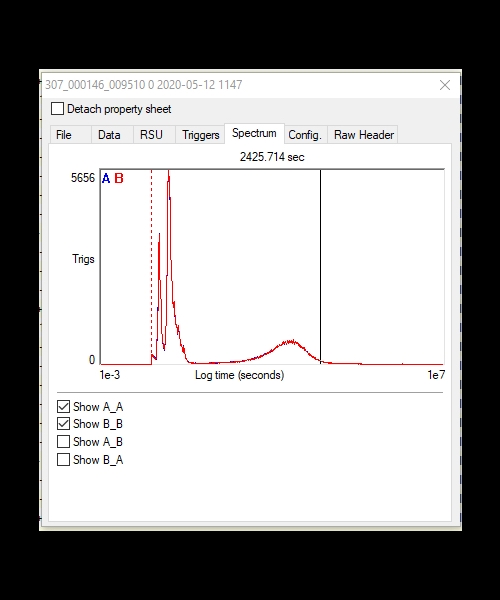500x600 pixels.
Task: Switch to the Raw Header tab
Action: (x=363, y=135)
